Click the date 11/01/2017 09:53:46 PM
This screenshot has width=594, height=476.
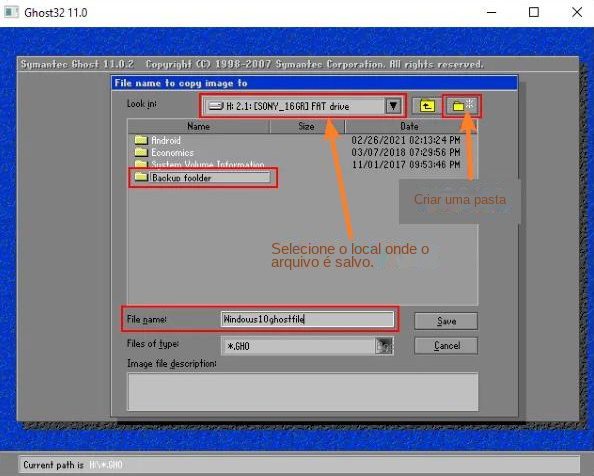click(x=406, y=164)
